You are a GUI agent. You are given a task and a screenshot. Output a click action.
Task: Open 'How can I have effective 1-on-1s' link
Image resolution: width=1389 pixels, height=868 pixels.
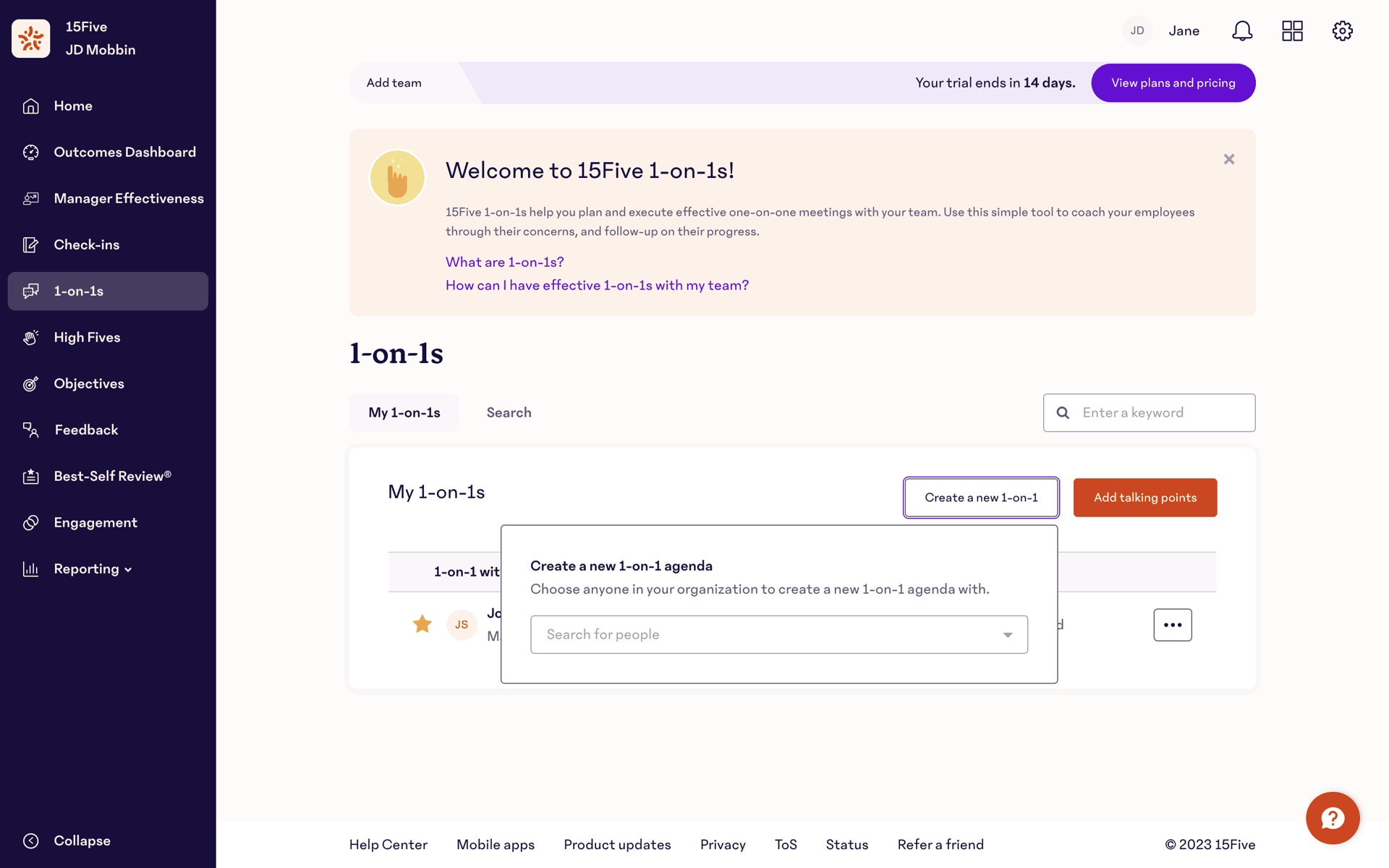pyautogui.click(x=597, y=285)
